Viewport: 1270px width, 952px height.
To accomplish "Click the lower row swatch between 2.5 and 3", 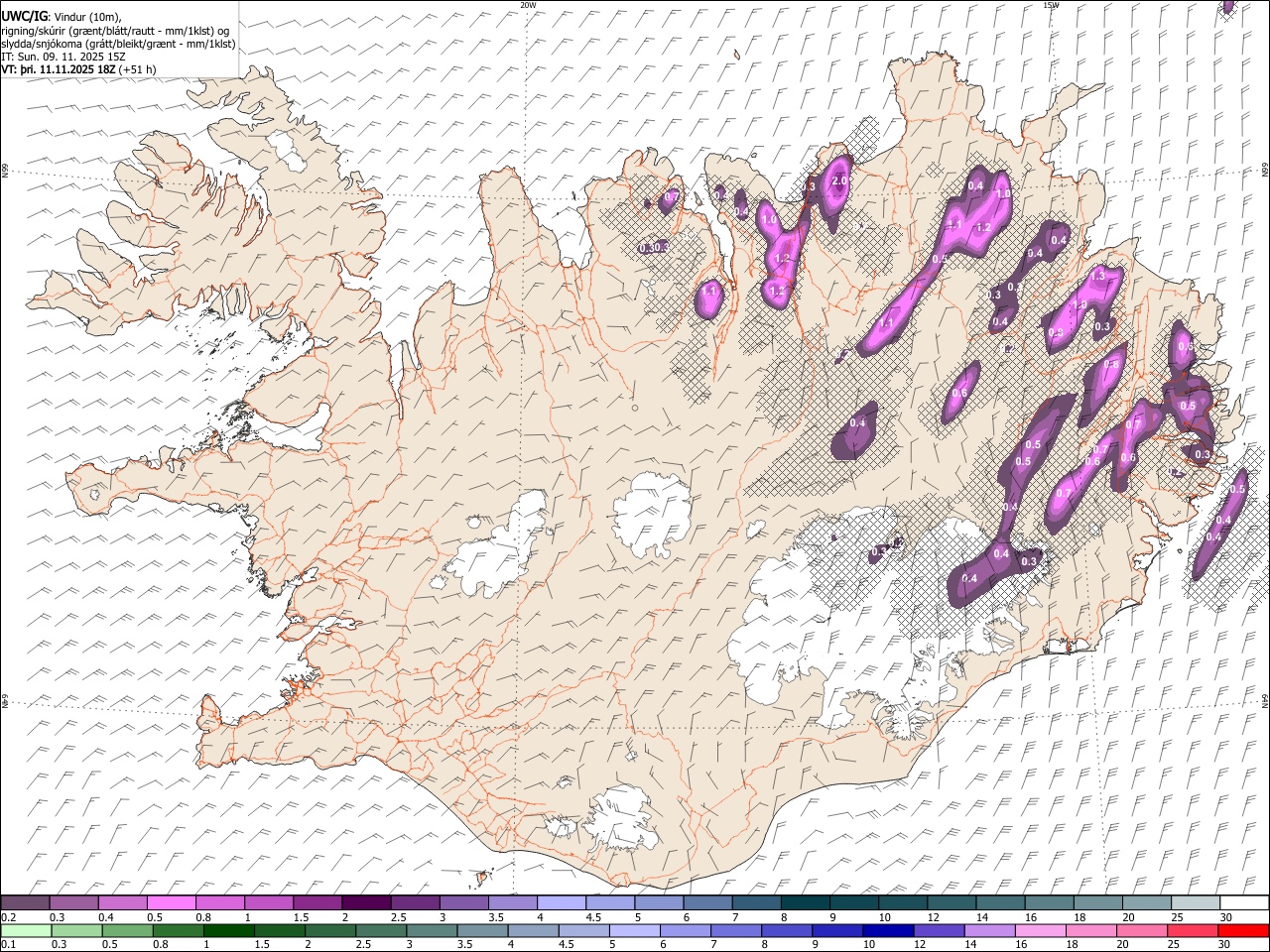I will click(x=381, y=930).
